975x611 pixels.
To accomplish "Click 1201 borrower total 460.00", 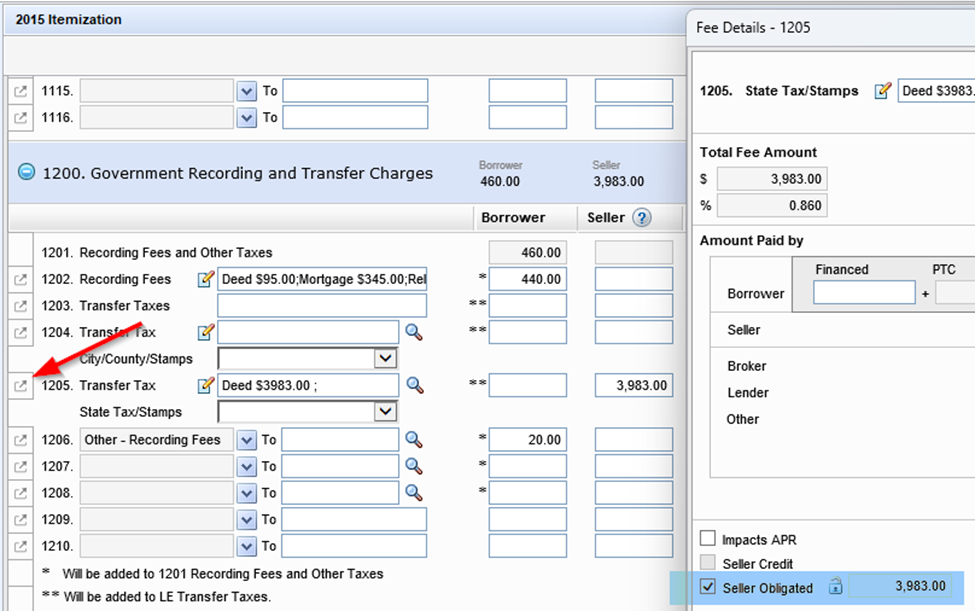I will (527, 252).
